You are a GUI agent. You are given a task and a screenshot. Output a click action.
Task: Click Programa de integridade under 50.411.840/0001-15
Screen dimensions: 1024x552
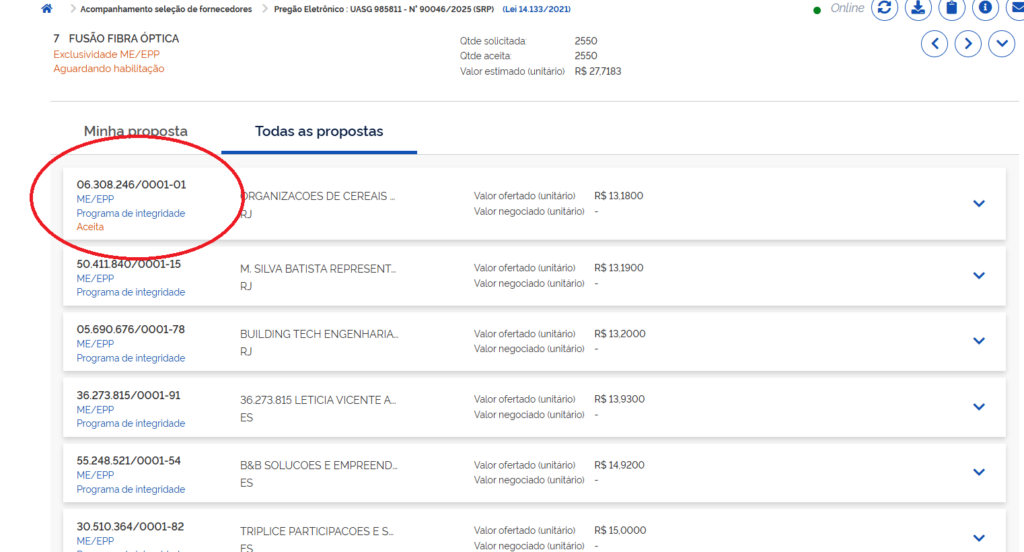[x=131, y=292]
